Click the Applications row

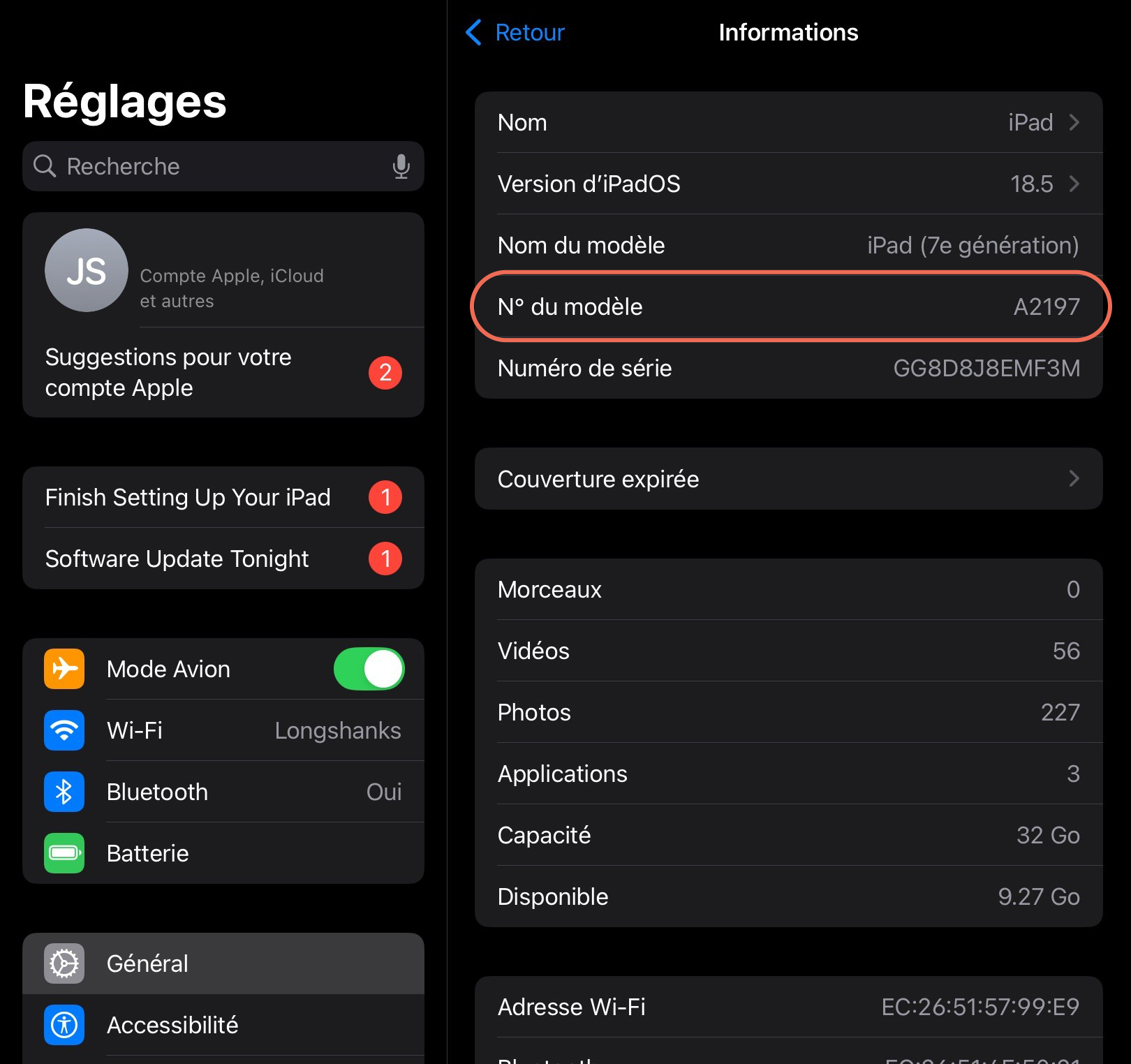(789, 774)
